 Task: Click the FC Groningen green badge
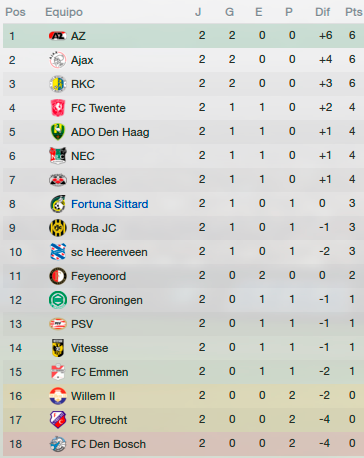pyautogui.click(x=58, y=300)
